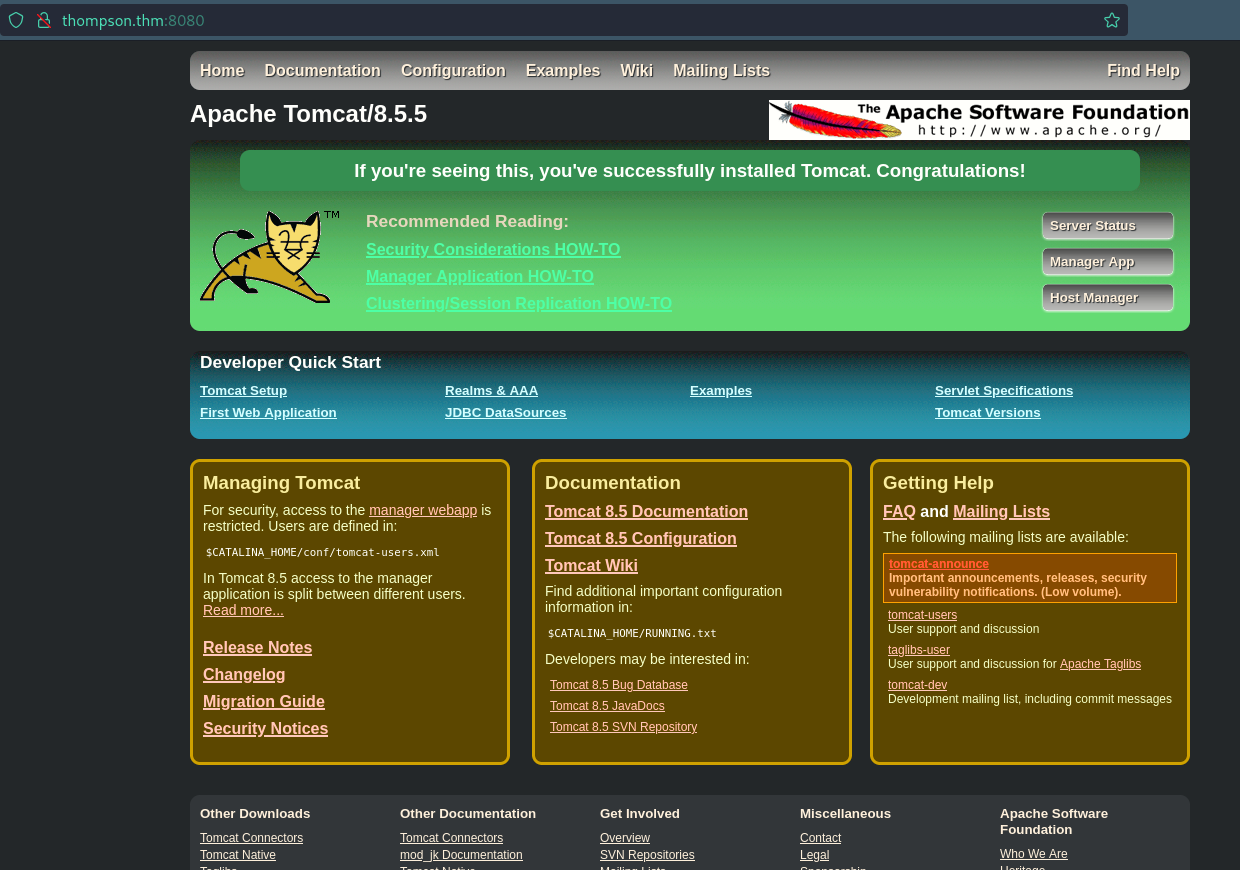Open the Tomcat 8.5 Bug Database link
This screenshot has width=1240, height=870.
[x=619, y=685]
